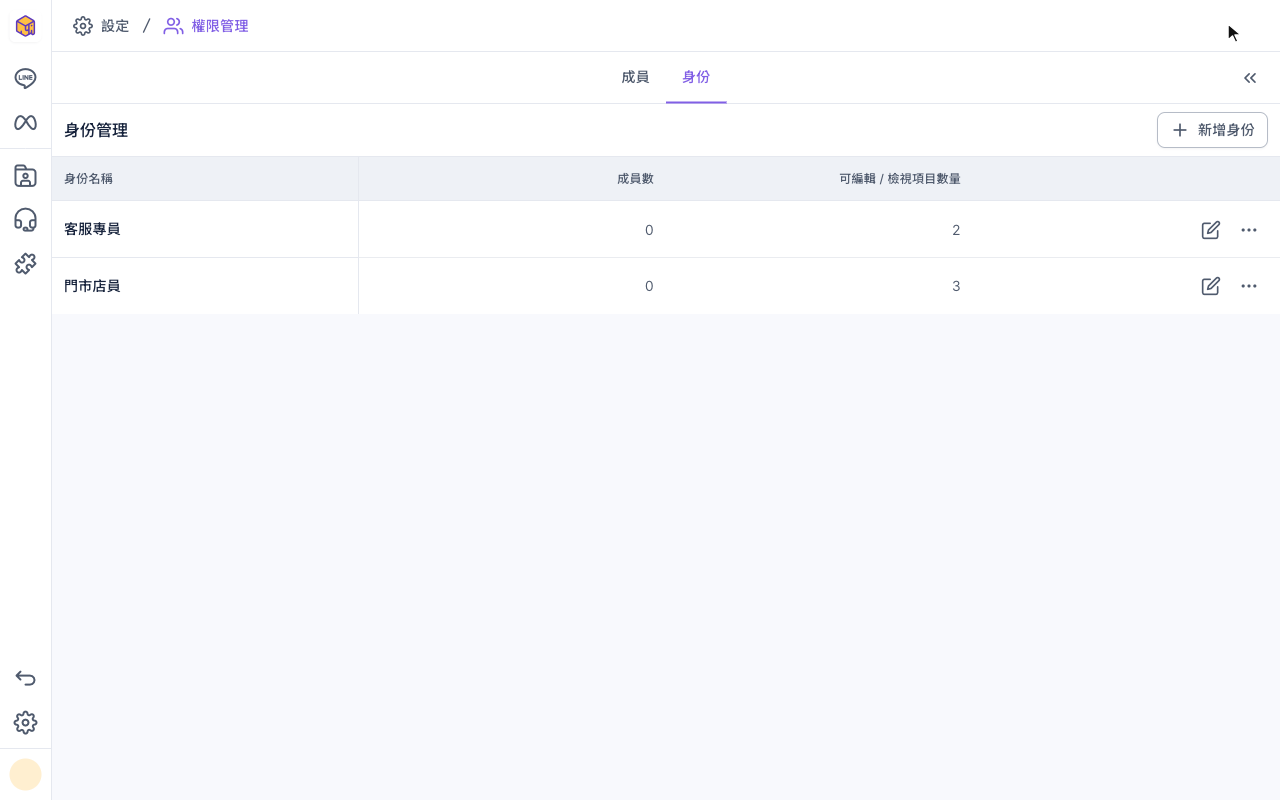Edit the 客服專員 role

[x=1210, y=230]
